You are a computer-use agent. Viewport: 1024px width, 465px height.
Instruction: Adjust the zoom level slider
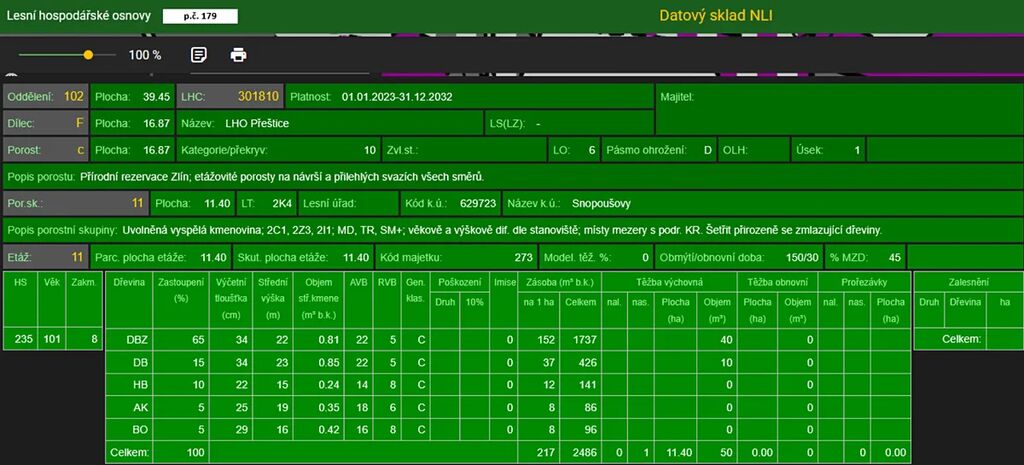click(x=88, y=55)
